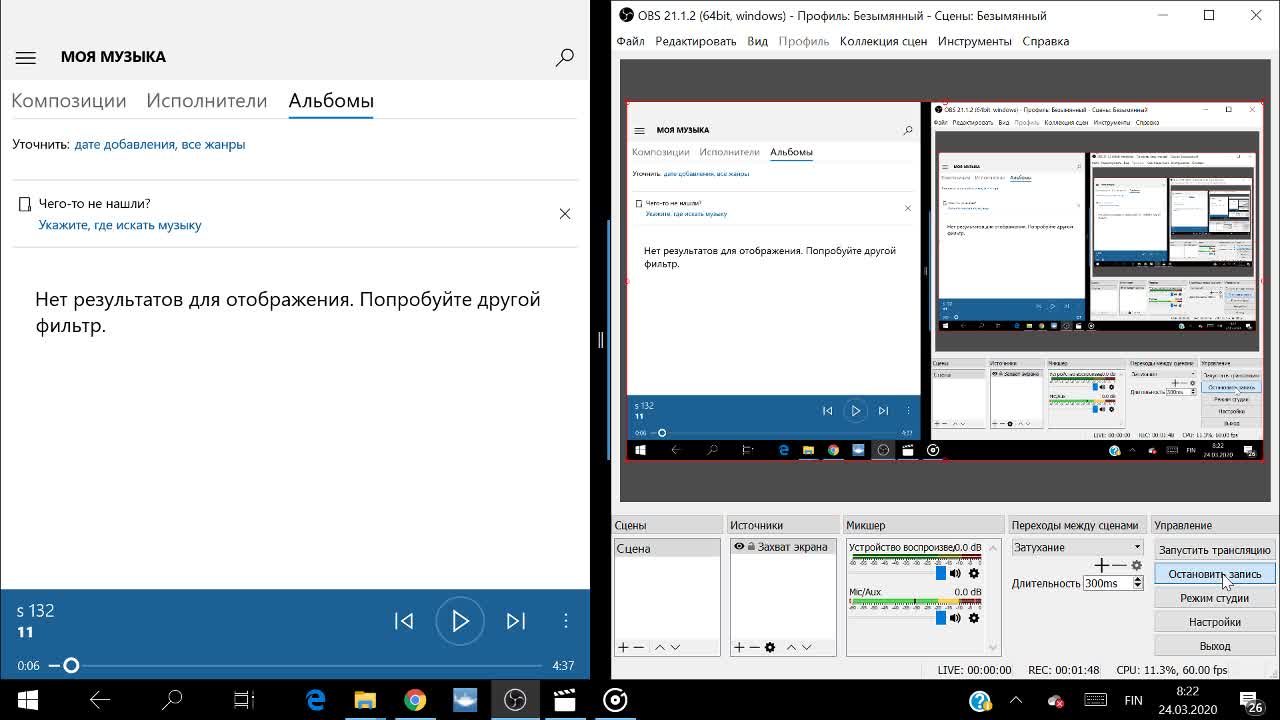Remove selected source with minus icon
The width and height of the screenshot is (1280, 720).
(755, 647)
